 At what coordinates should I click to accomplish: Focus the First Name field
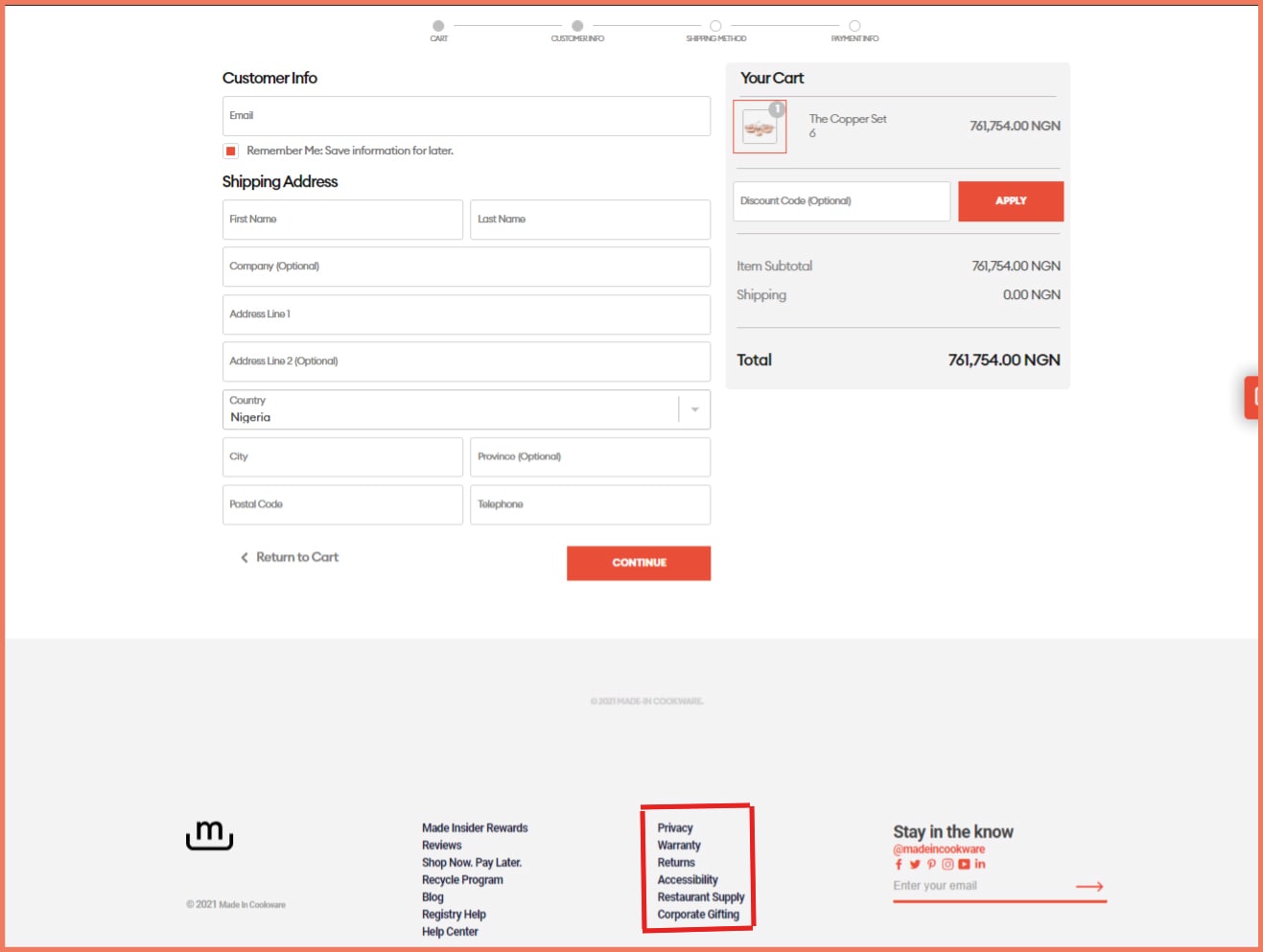[342, 220]
